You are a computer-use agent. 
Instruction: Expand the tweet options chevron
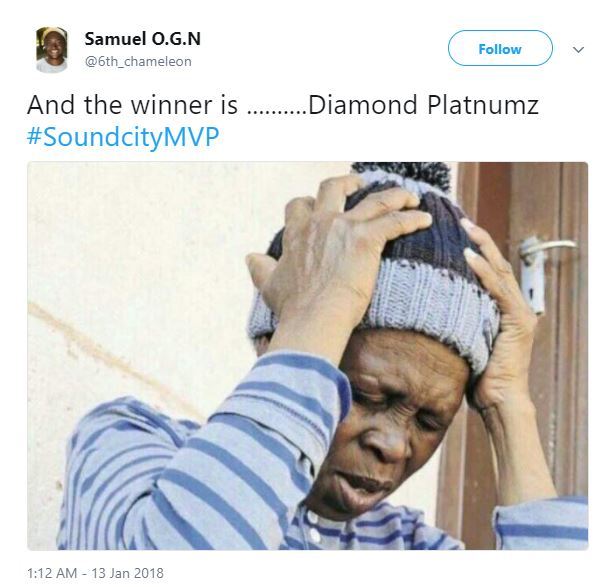(578, 50)
